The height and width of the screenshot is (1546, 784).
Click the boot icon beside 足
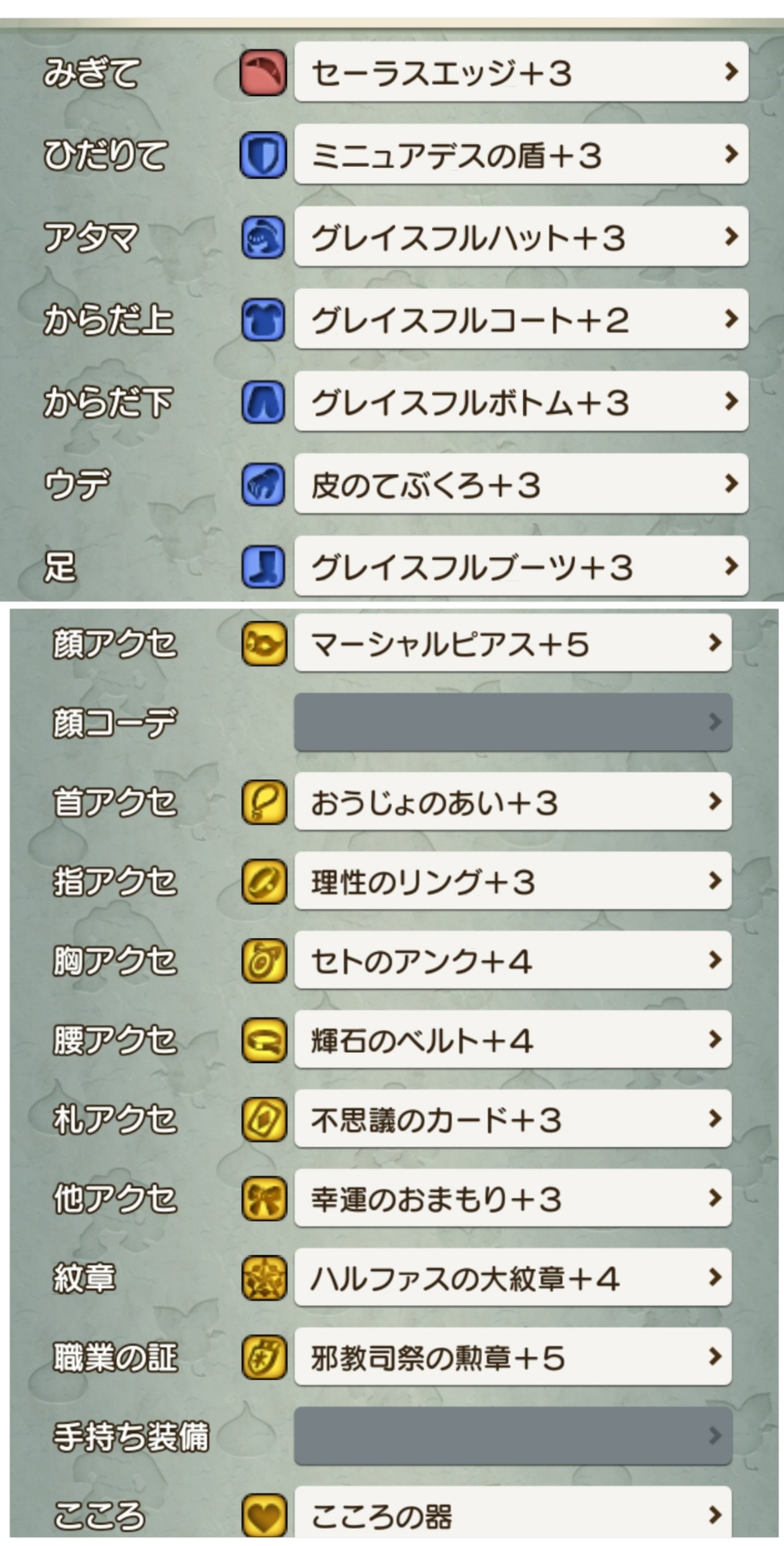(263, 567)
